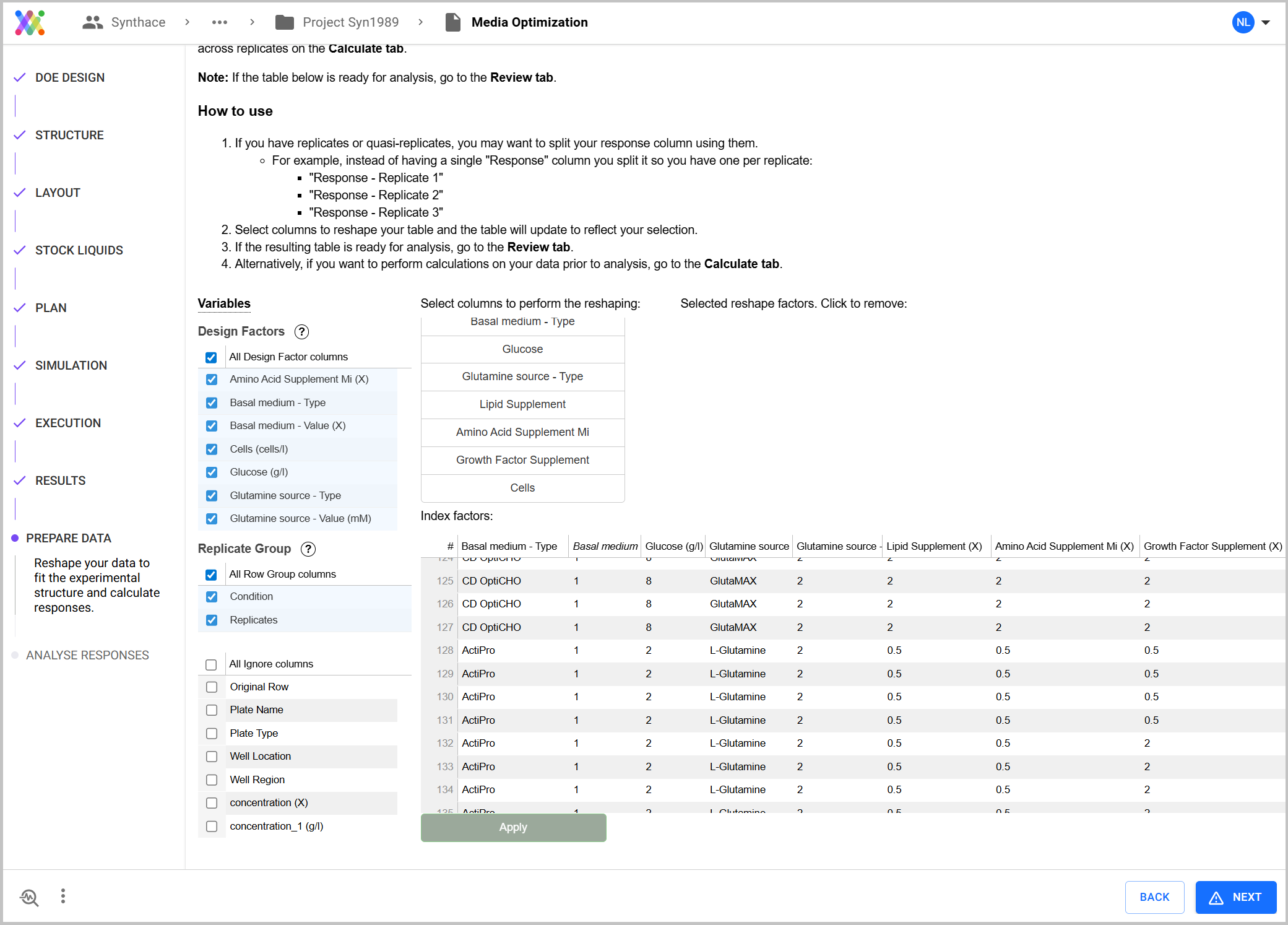The width and height of the screenshot is (1288, 925).
Task: Open the dropdown arrow beside the NL avatar
Action: [1266, 22]
